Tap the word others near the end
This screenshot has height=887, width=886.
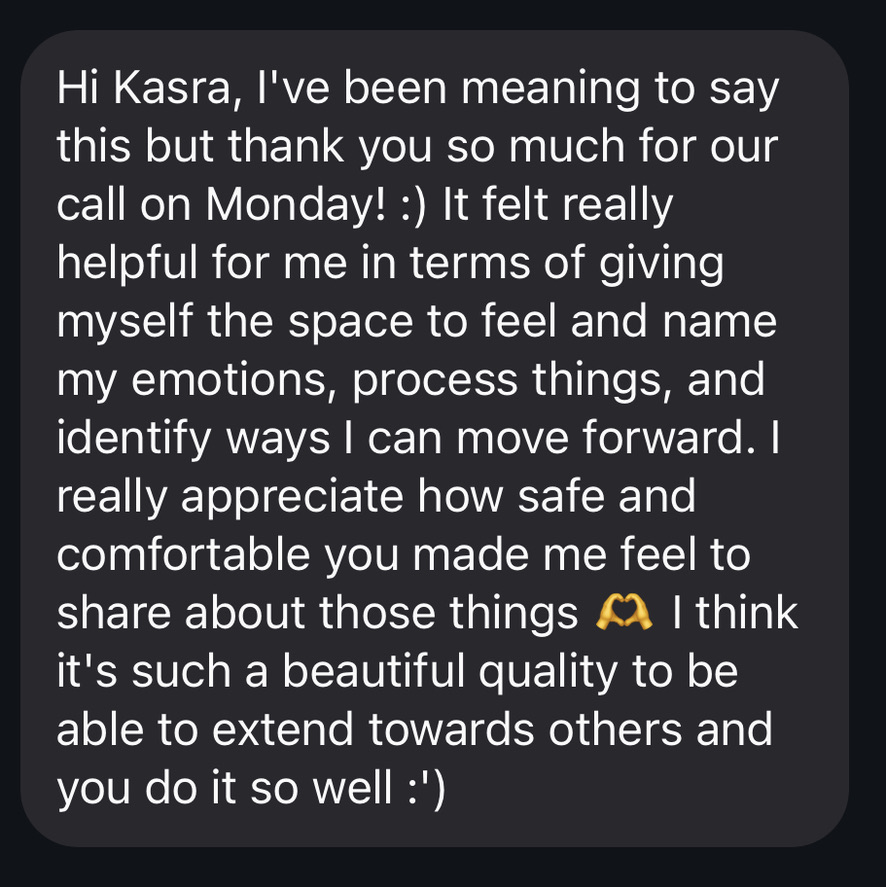(615, 729)
